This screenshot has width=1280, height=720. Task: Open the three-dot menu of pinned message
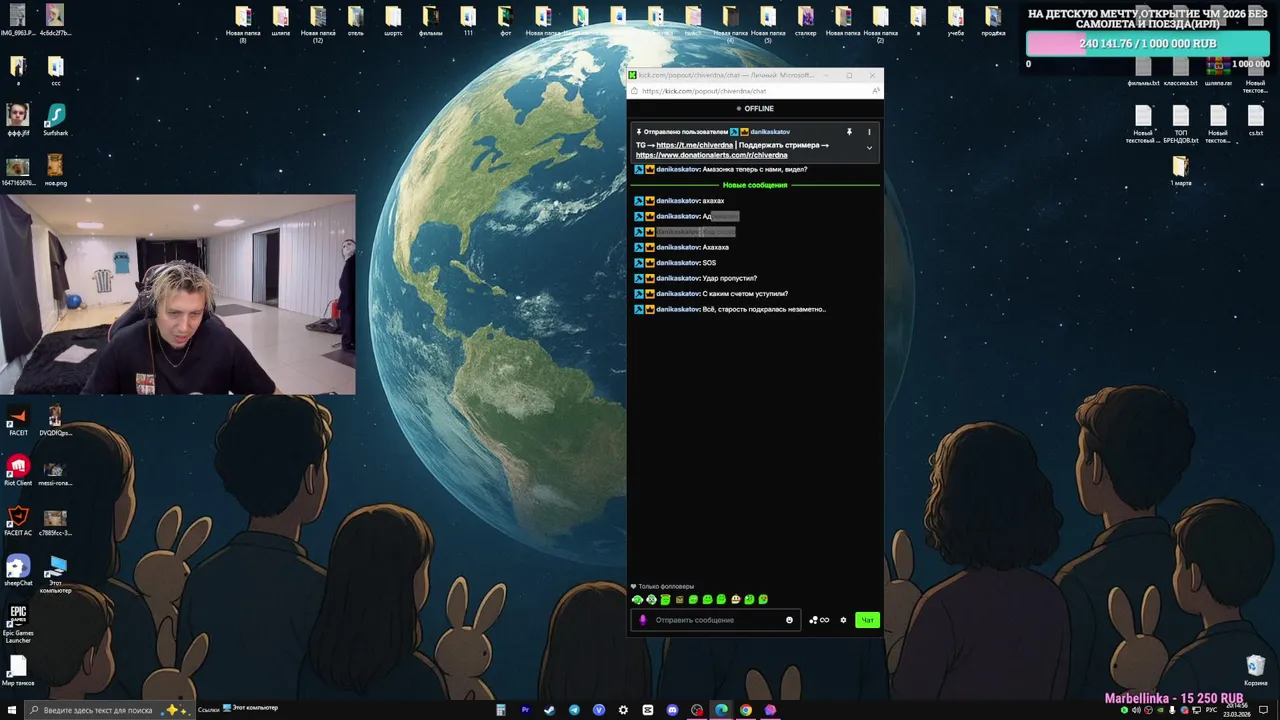point(869,132)
